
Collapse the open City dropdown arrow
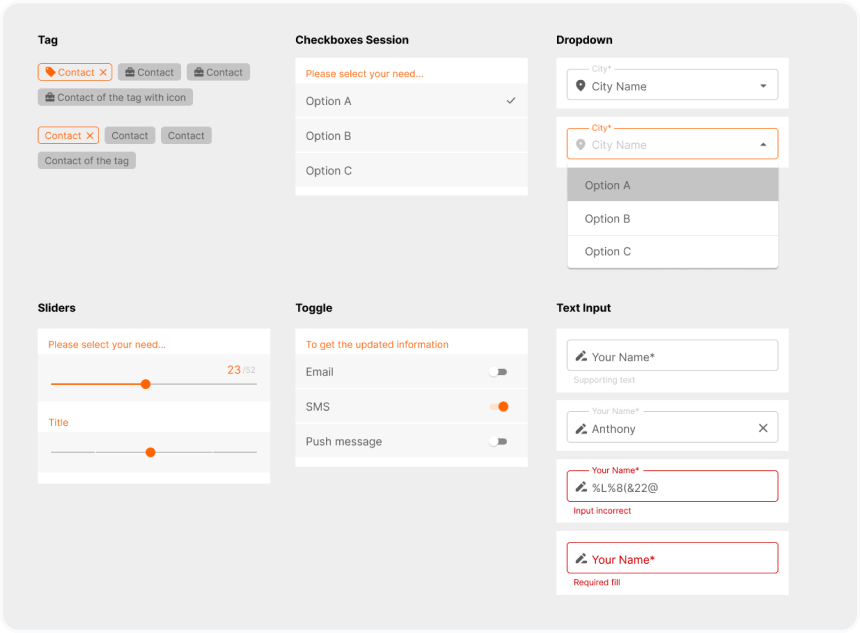763,145
